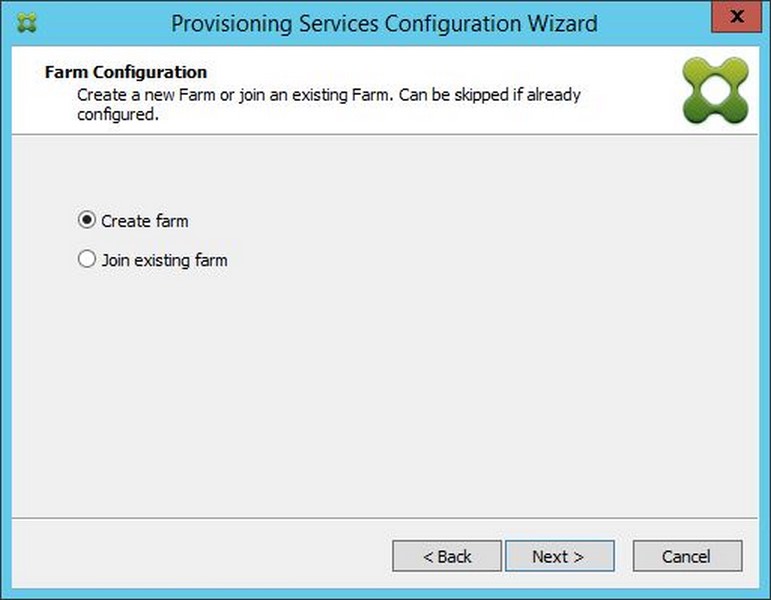Screen dimensions: 771x600
Task: Click the Provisioning Services Configuration Wizard title
Action: (384, 24)
